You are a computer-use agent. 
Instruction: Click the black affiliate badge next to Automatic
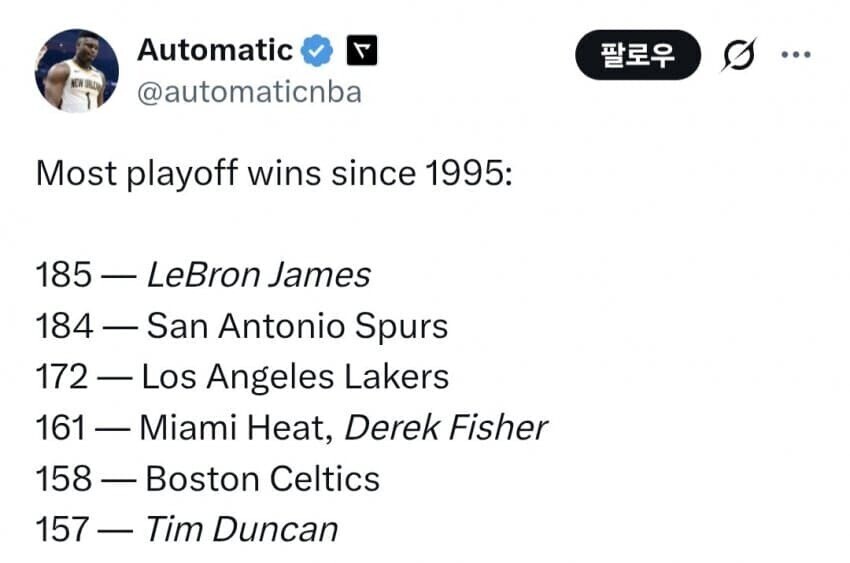361,51
